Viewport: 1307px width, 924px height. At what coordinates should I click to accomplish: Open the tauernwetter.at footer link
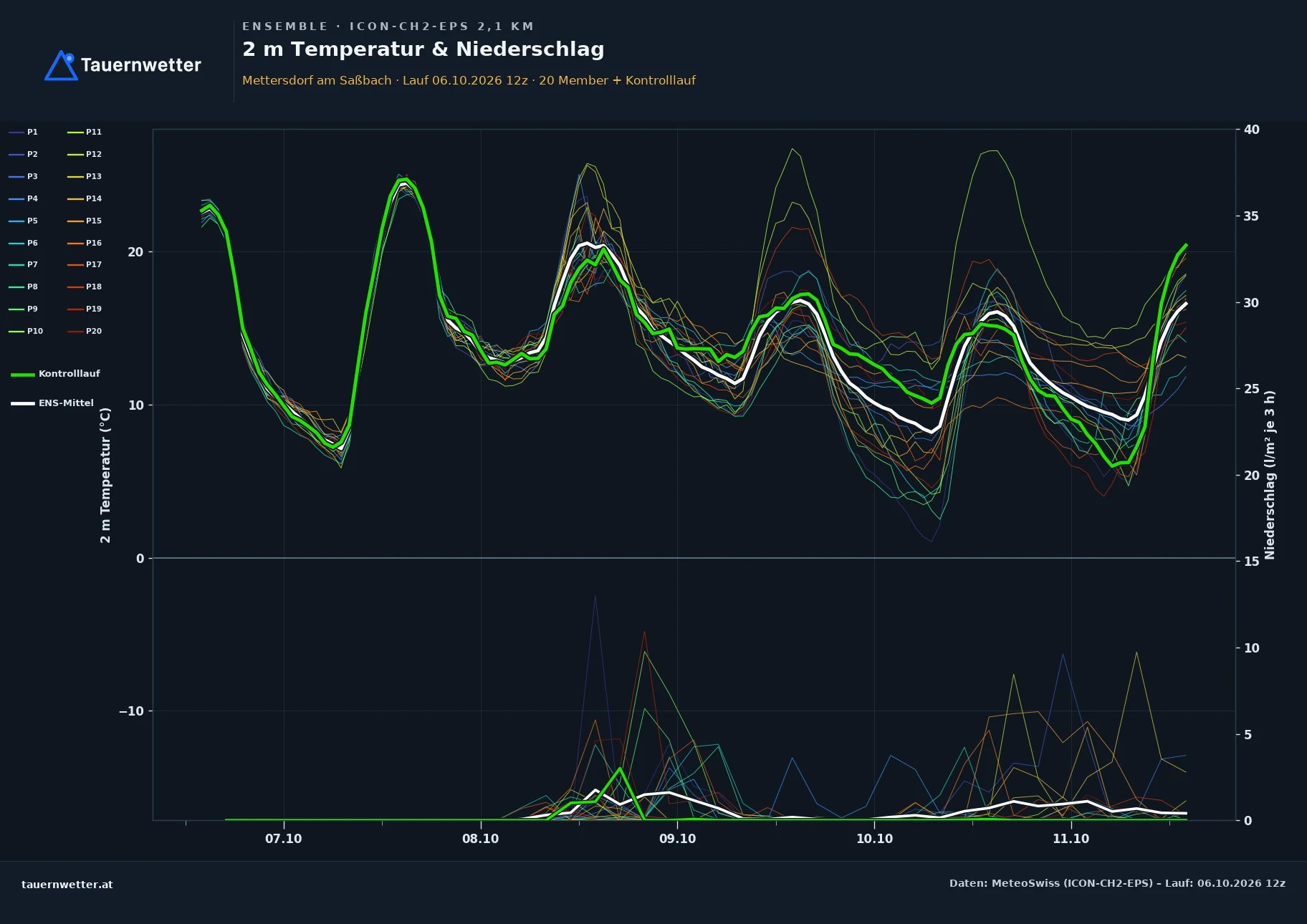[x=67, y=885]
